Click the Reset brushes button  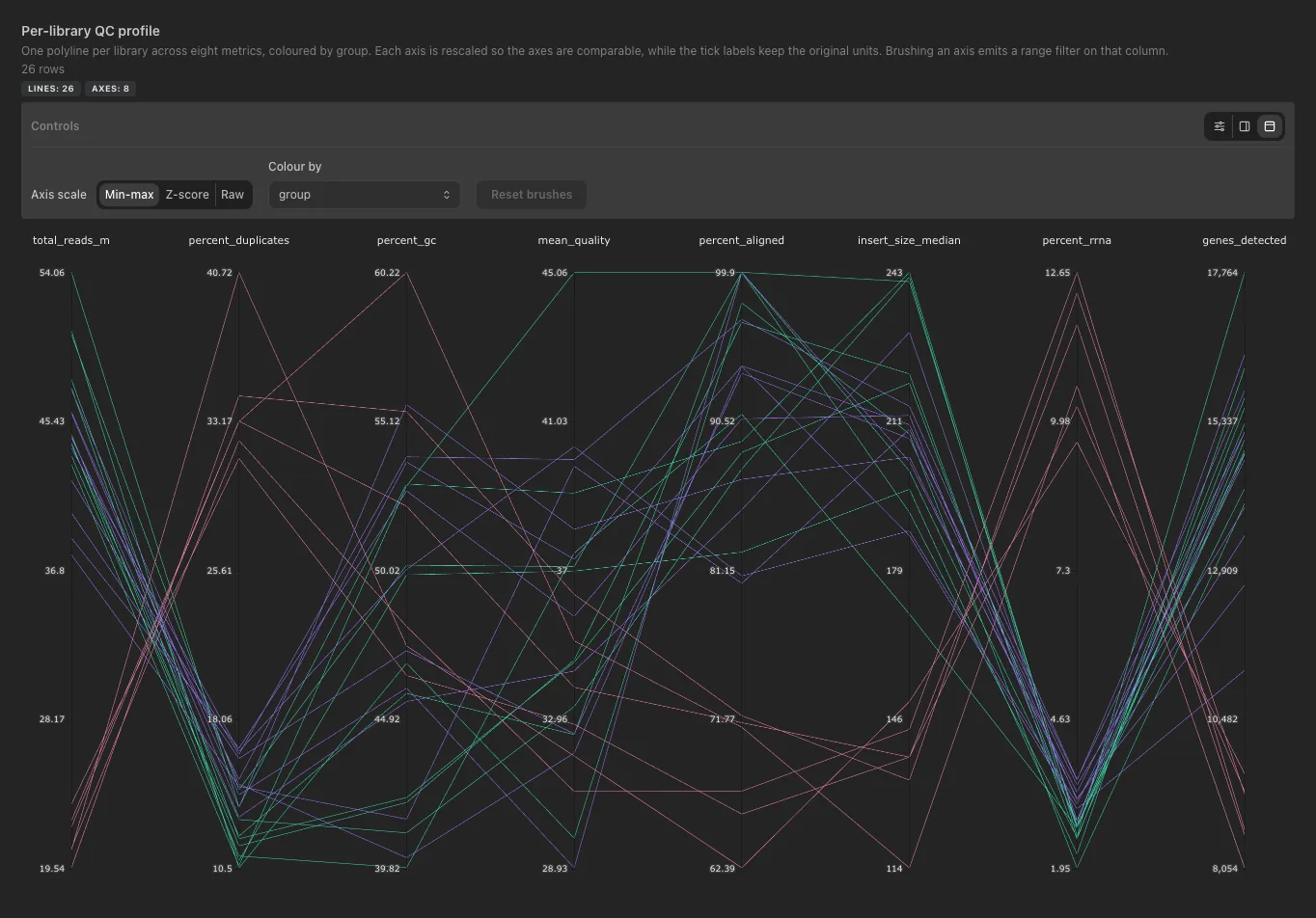(x=532, y=195)
